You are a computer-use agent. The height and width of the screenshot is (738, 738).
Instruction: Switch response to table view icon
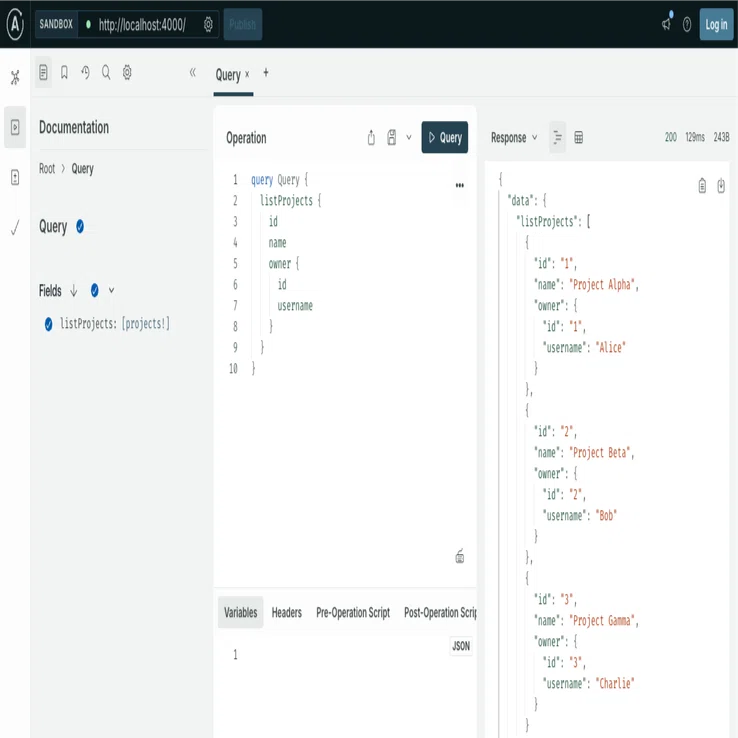pyautogui.click(x=579, y=137)
